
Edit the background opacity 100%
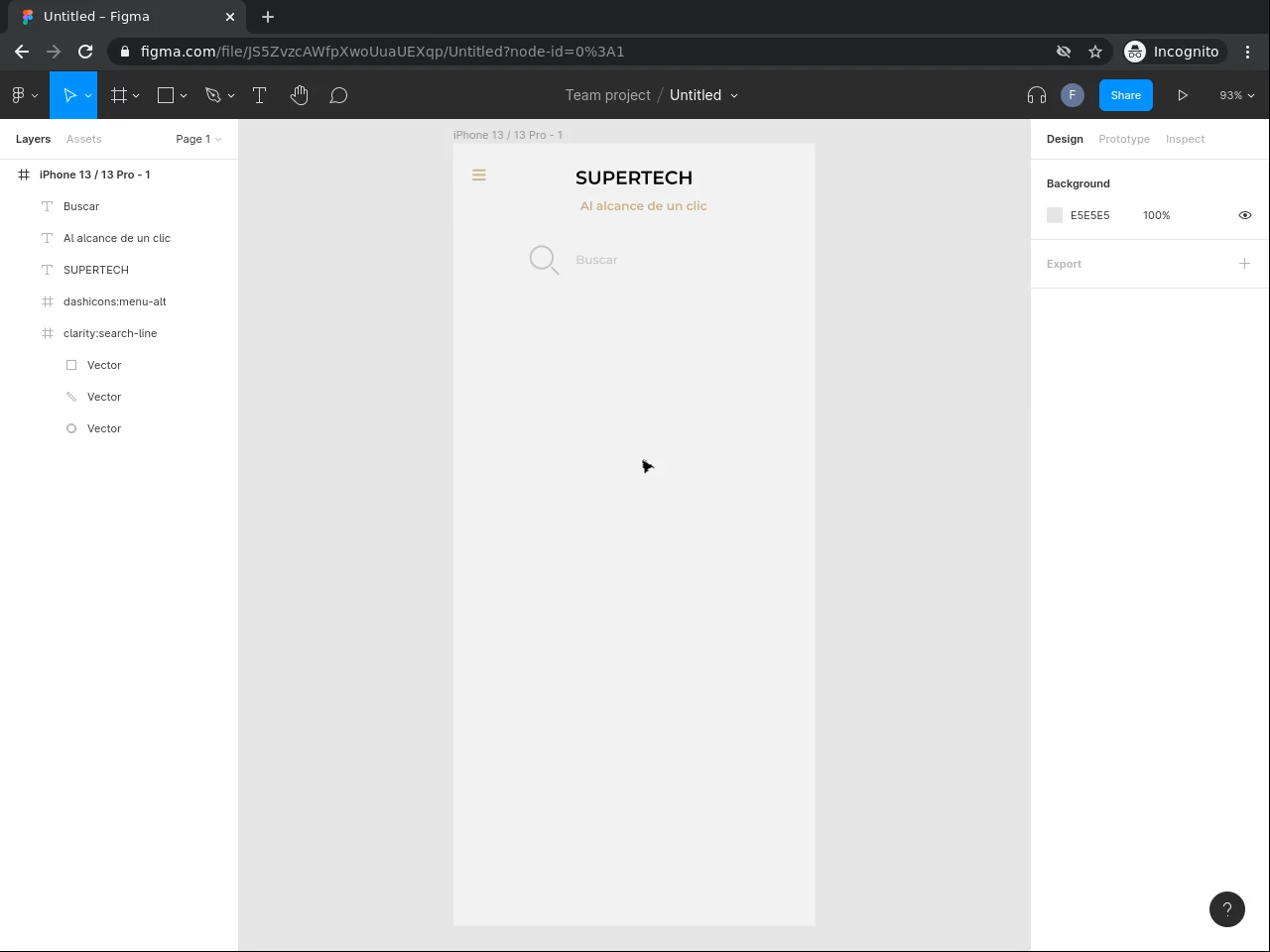(1157, 215)
